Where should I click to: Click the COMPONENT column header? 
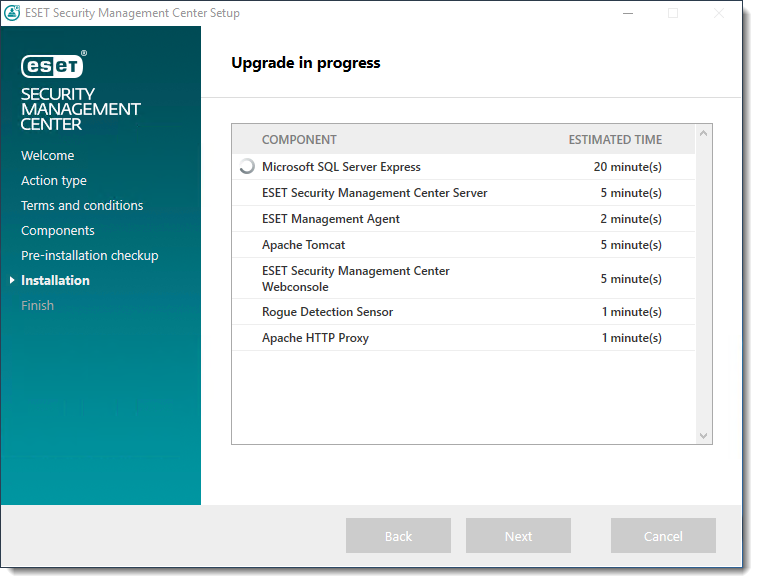tap(299, 140)
